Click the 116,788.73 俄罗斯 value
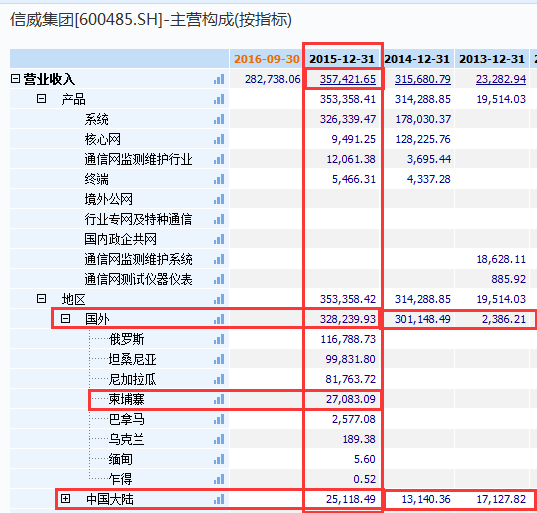Image resolution: width=537 pixels, height=513 pixels. point(348,339)
